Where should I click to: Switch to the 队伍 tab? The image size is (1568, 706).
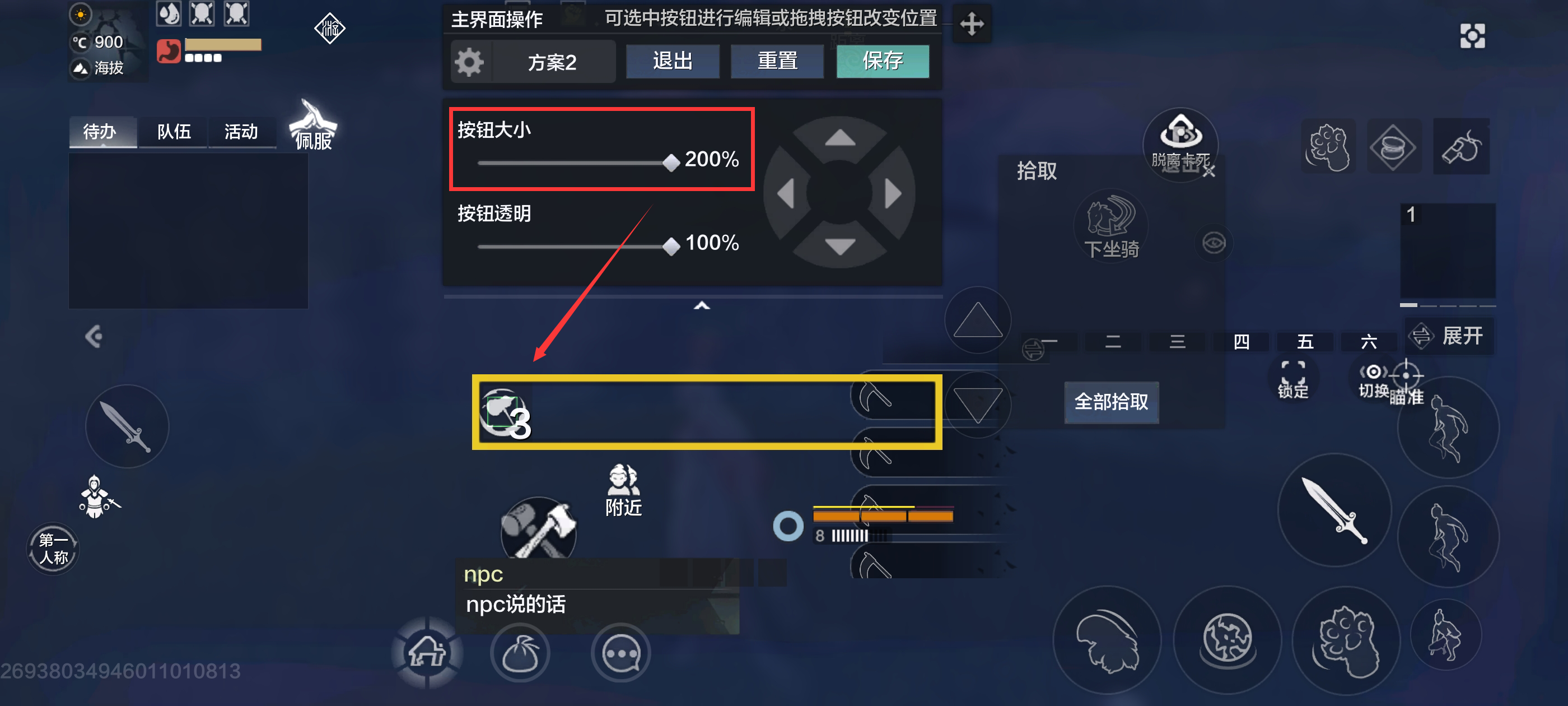174,132
